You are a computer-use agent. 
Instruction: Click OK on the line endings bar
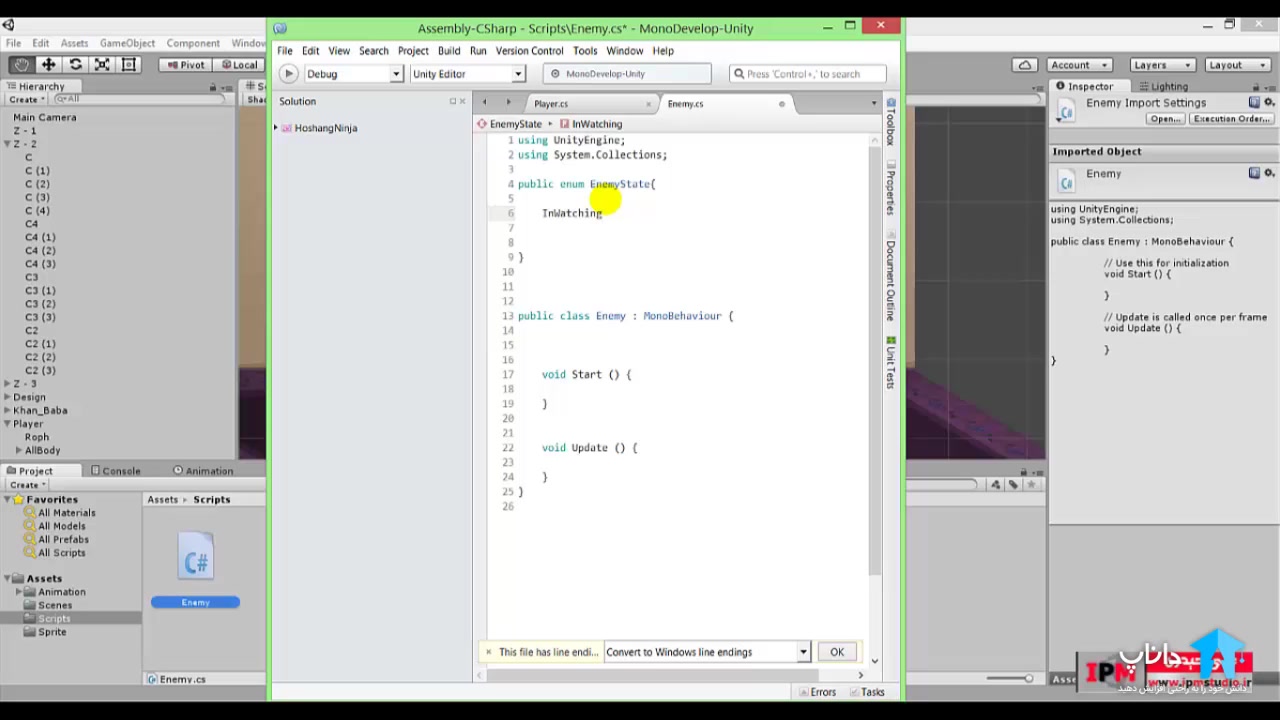click(836, 652)
